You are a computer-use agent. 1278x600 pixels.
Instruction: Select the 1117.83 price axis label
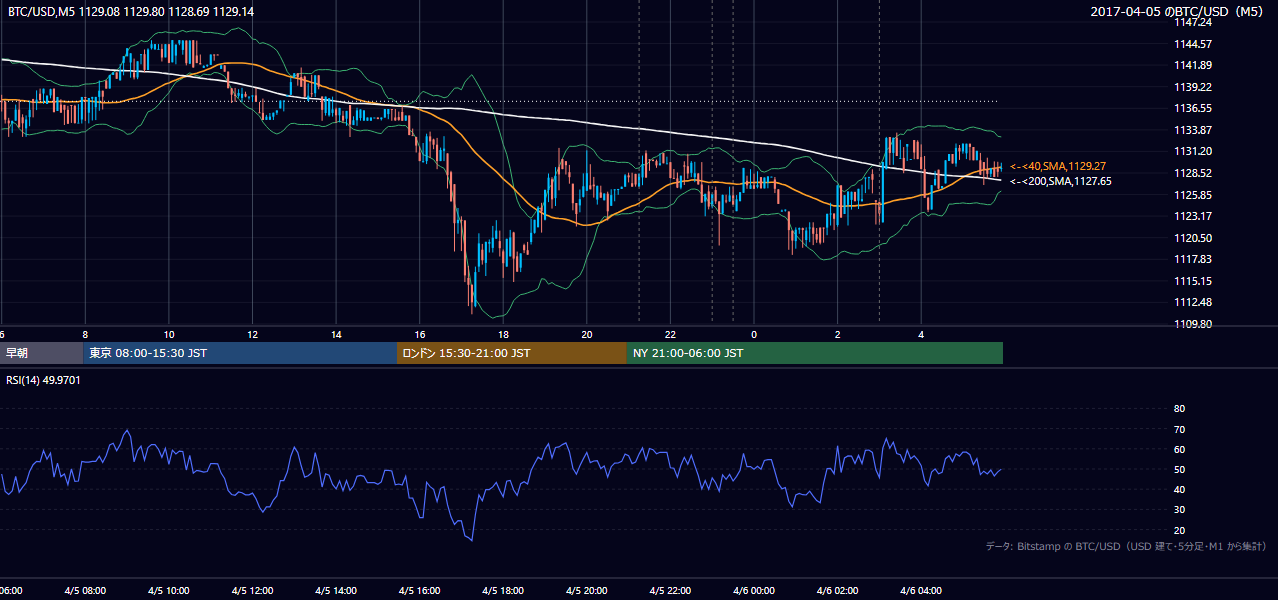(1194, 259)
